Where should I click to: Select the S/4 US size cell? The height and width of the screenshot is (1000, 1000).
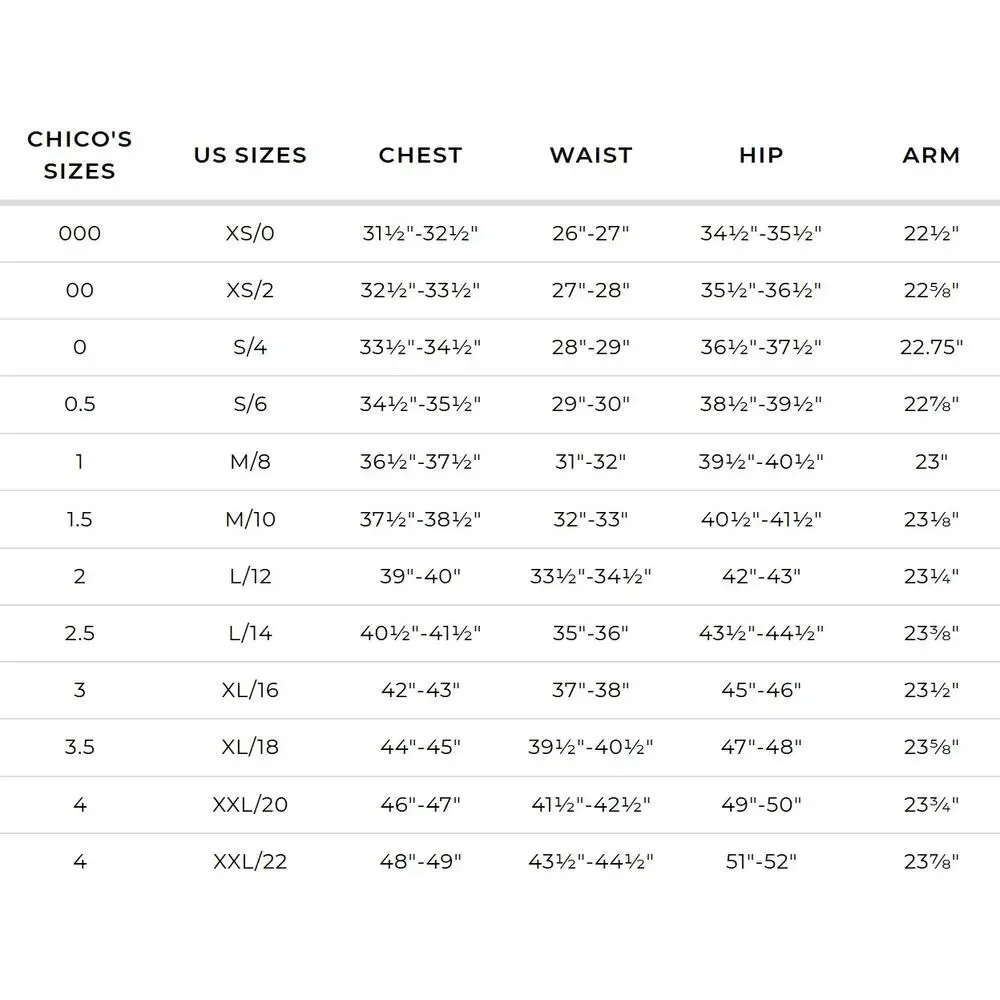pos(250,347)
